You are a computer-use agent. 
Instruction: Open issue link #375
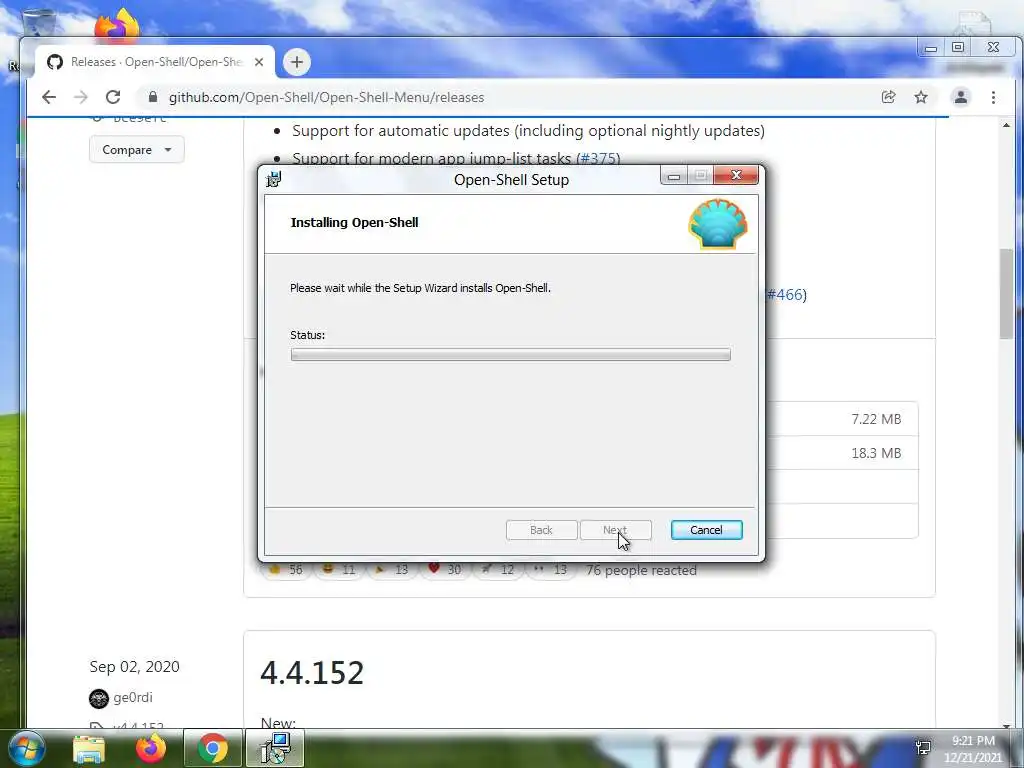point(598,159)
